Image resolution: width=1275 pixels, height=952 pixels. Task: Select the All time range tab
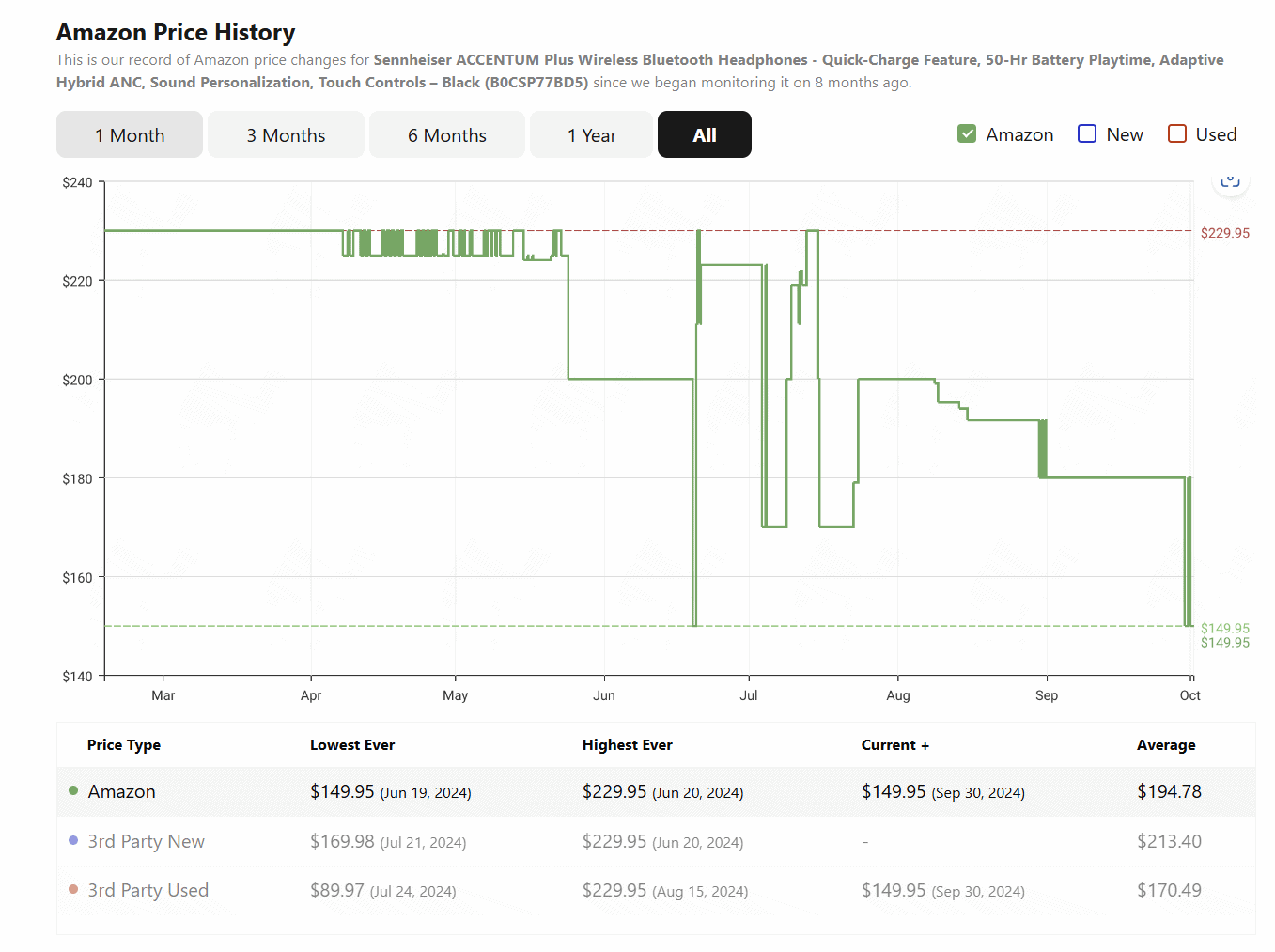pyautogui.click(x=705, y=134)
